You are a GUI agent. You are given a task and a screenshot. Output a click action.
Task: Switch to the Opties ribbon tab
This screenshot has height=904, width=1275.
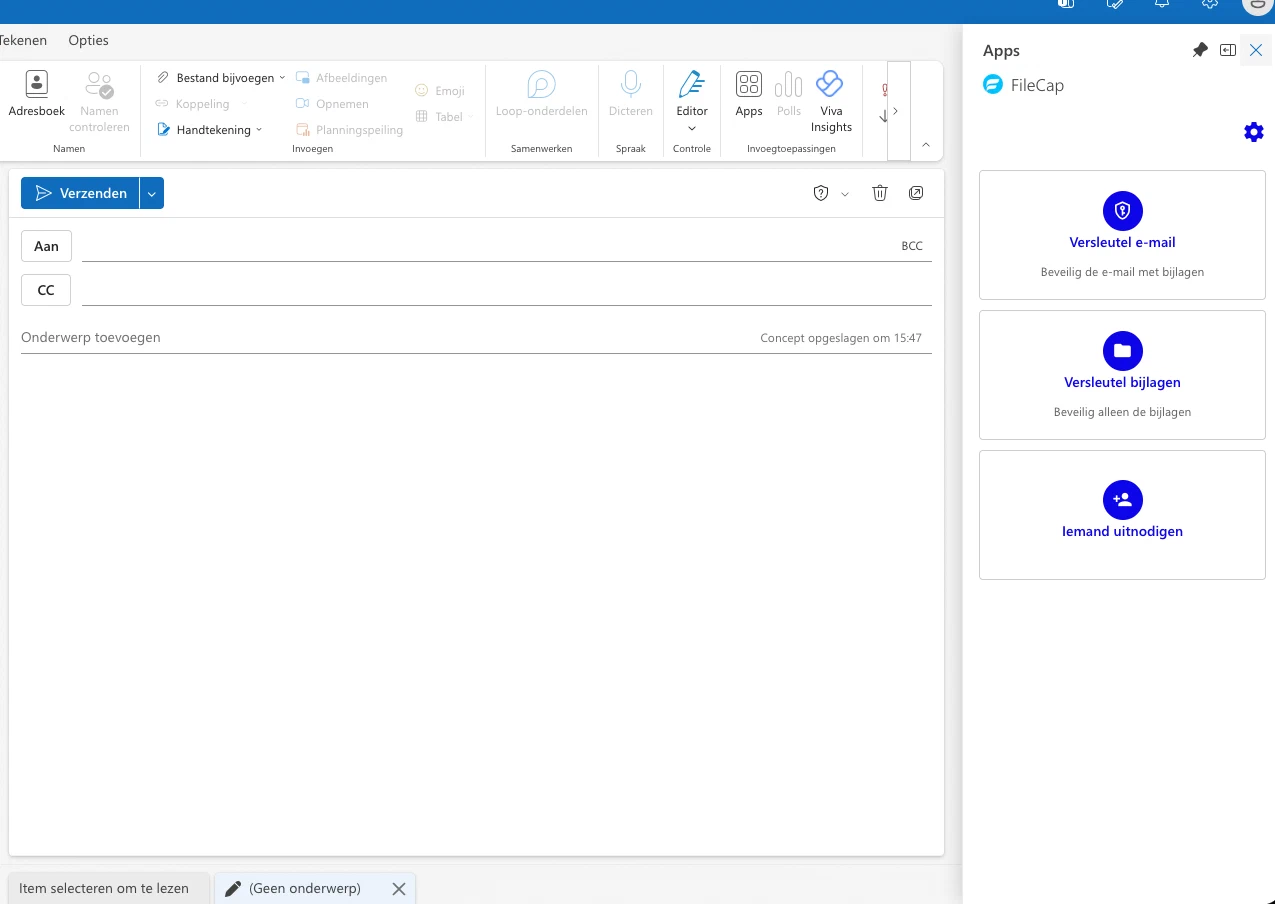click(88, 41)
